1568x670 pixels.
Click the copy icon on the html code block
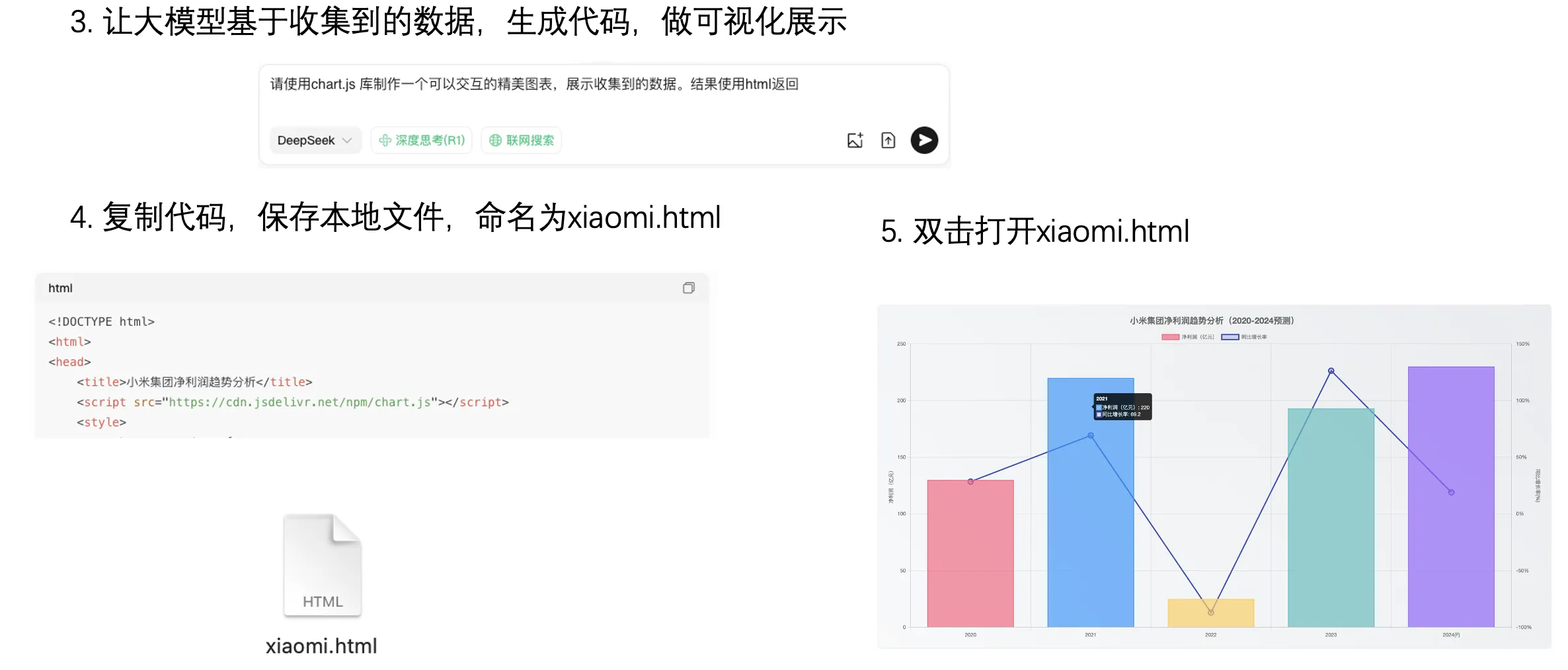point(689,287)
